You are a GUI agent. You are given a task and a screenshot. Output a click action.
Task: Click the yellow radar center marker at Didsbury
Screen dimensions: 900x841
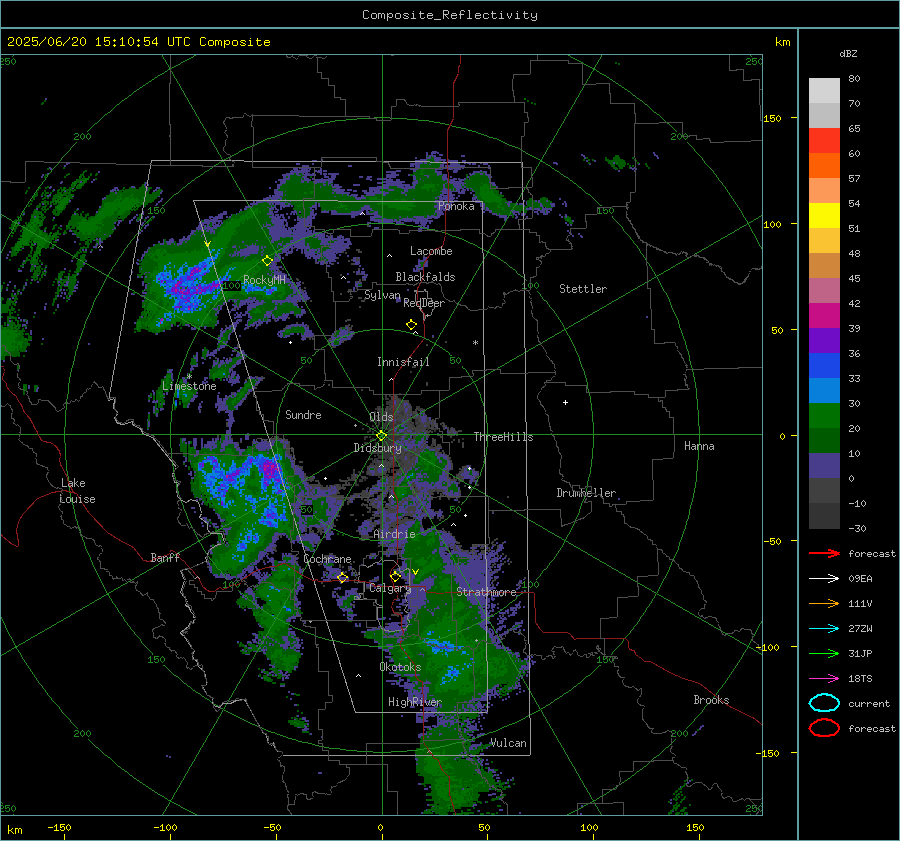click(381, 436)
